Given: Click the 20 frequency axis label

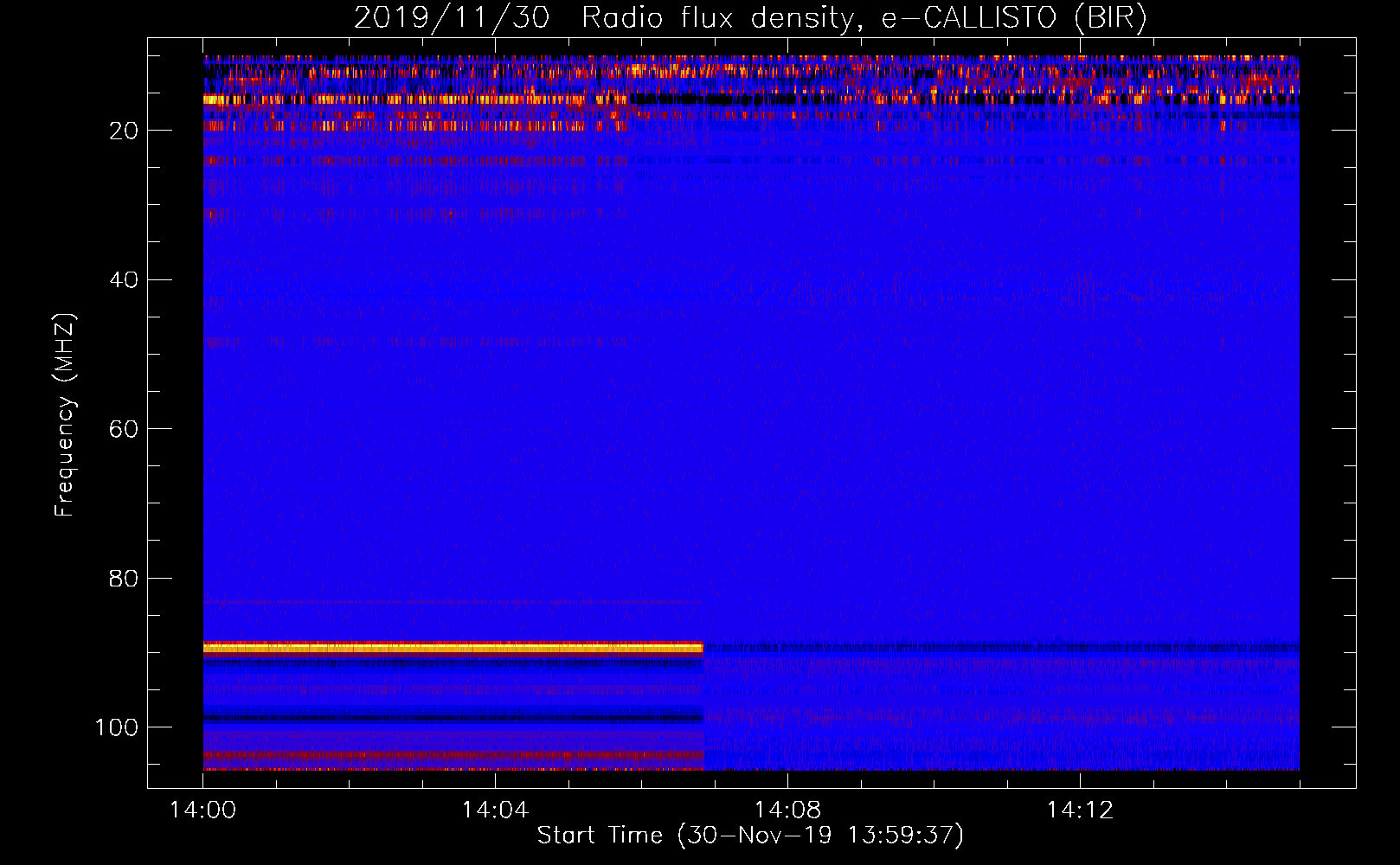Looking at the screenshot, I should point(124,131).
